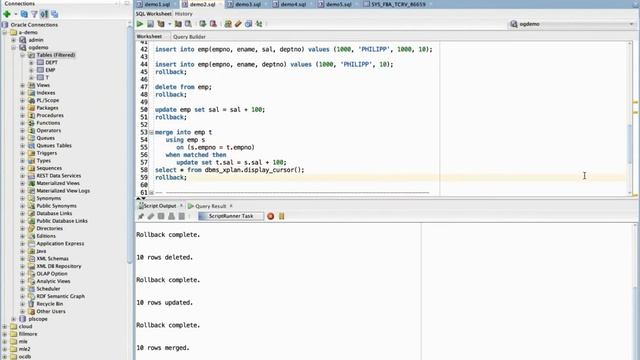Click the Connections tree vertical scrollbar

click(130, 143)
